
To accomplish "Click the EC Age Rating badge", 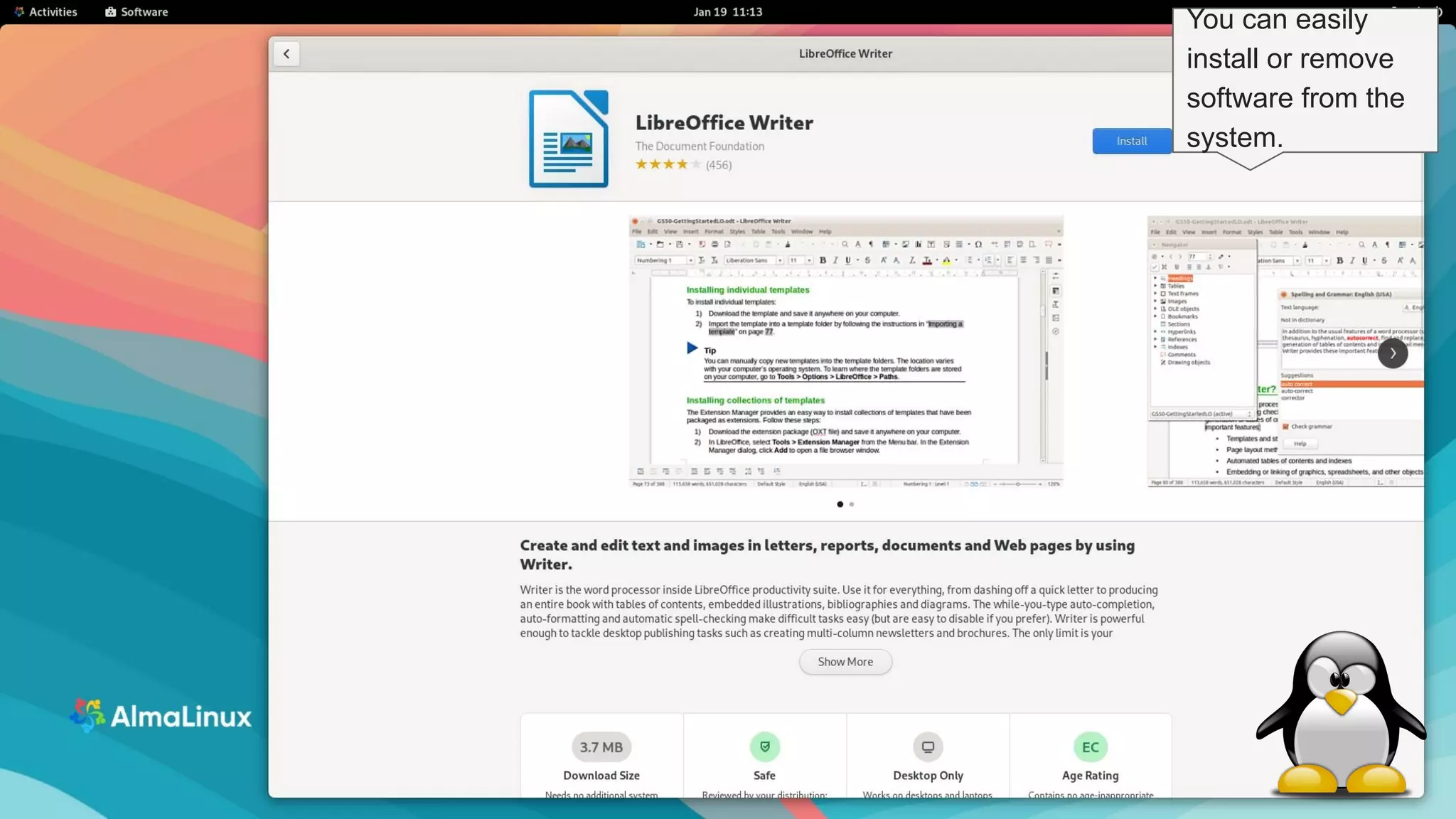I will (x=1091, y=747).
